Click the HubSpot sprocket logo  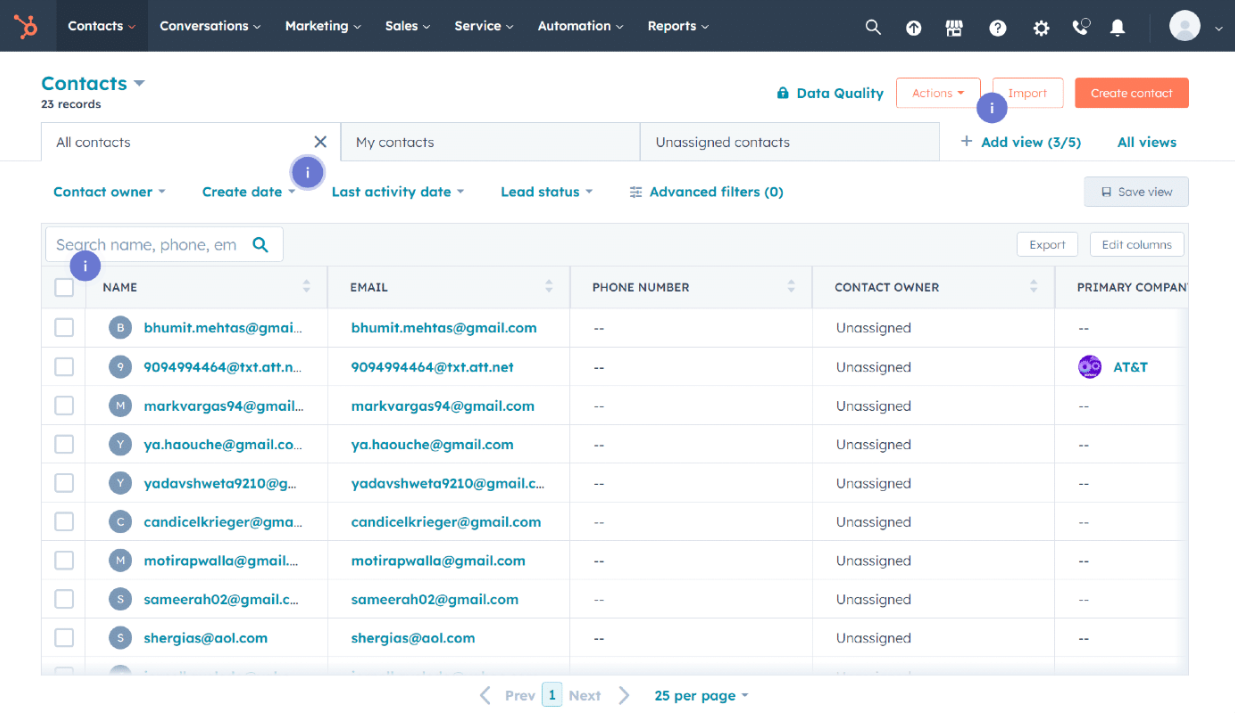(x=26, y=26)
